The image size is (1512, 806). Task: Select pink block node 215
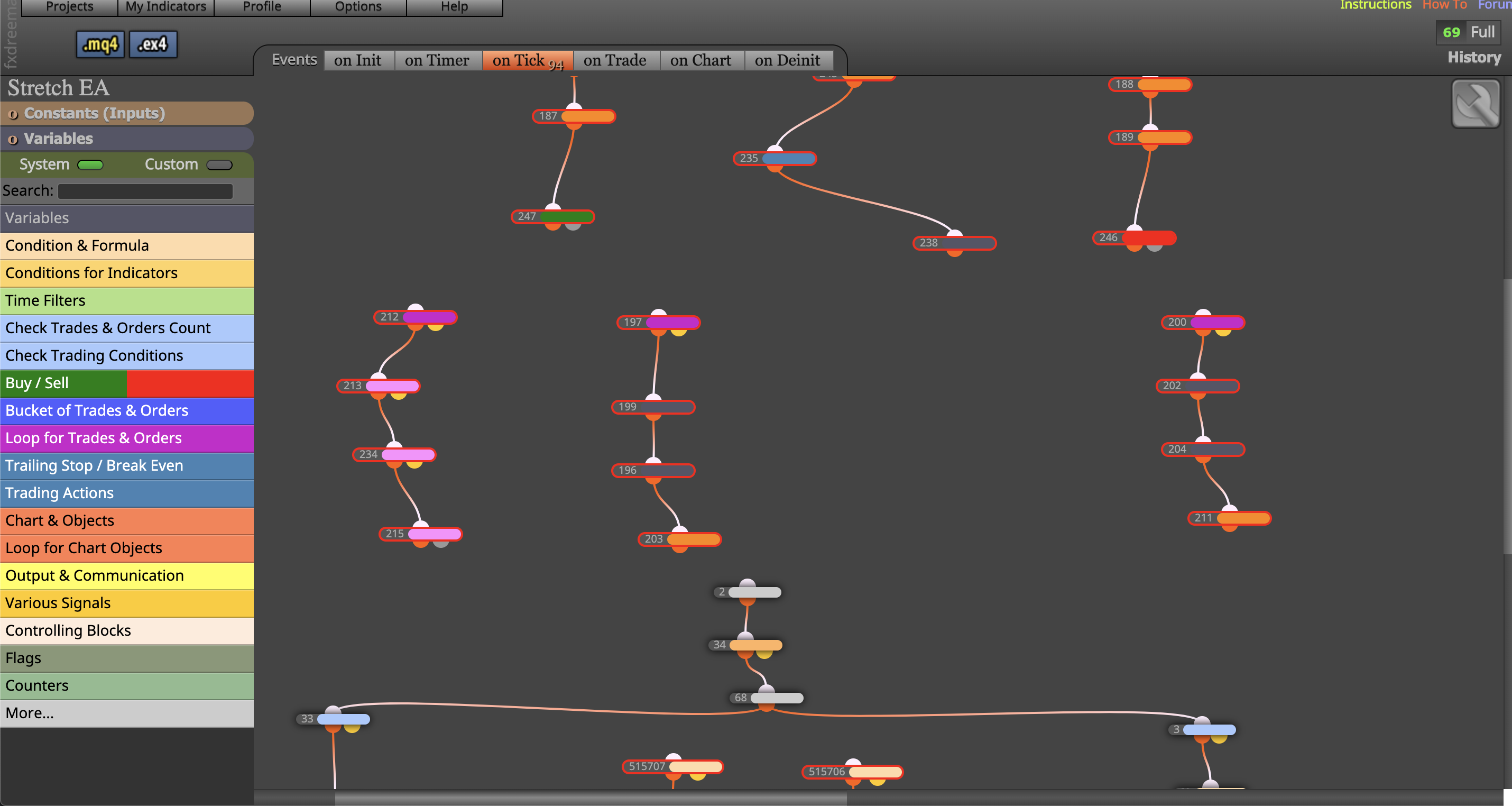[421, 534]
